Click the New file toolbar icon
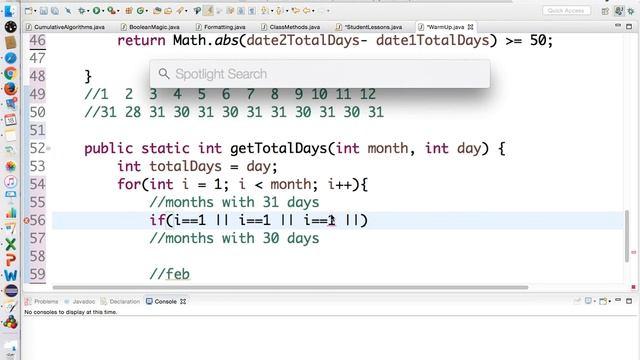Viewport: 640px width, 360px height. click(28, 11)
